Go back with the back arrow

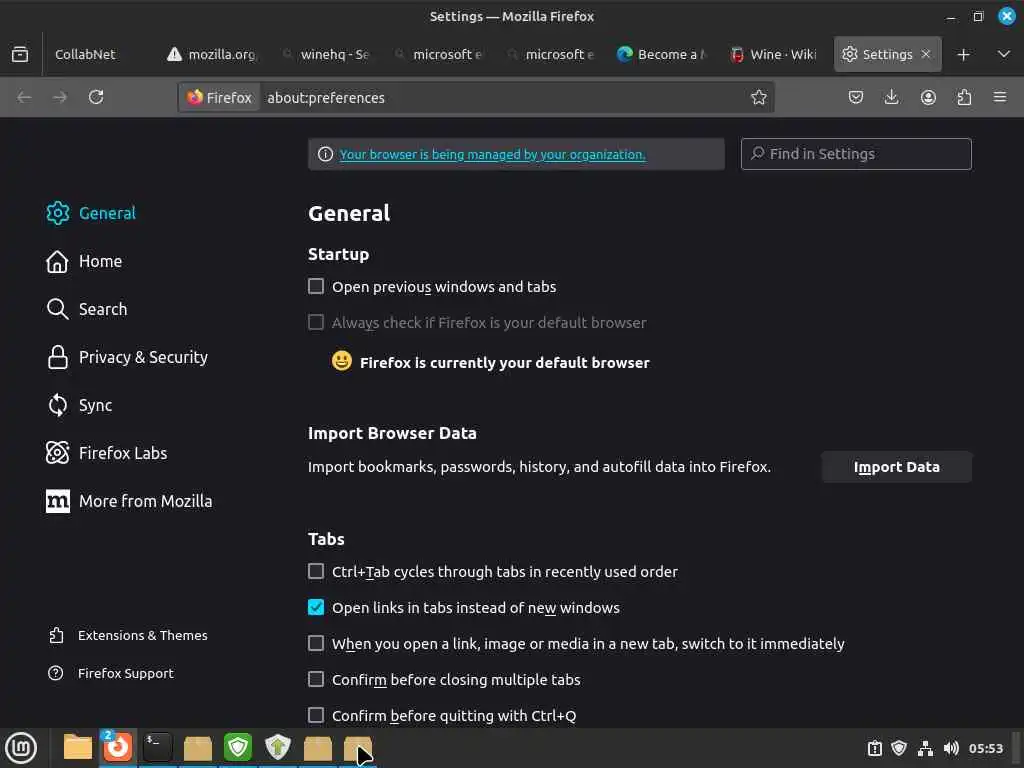click(24, 97)
